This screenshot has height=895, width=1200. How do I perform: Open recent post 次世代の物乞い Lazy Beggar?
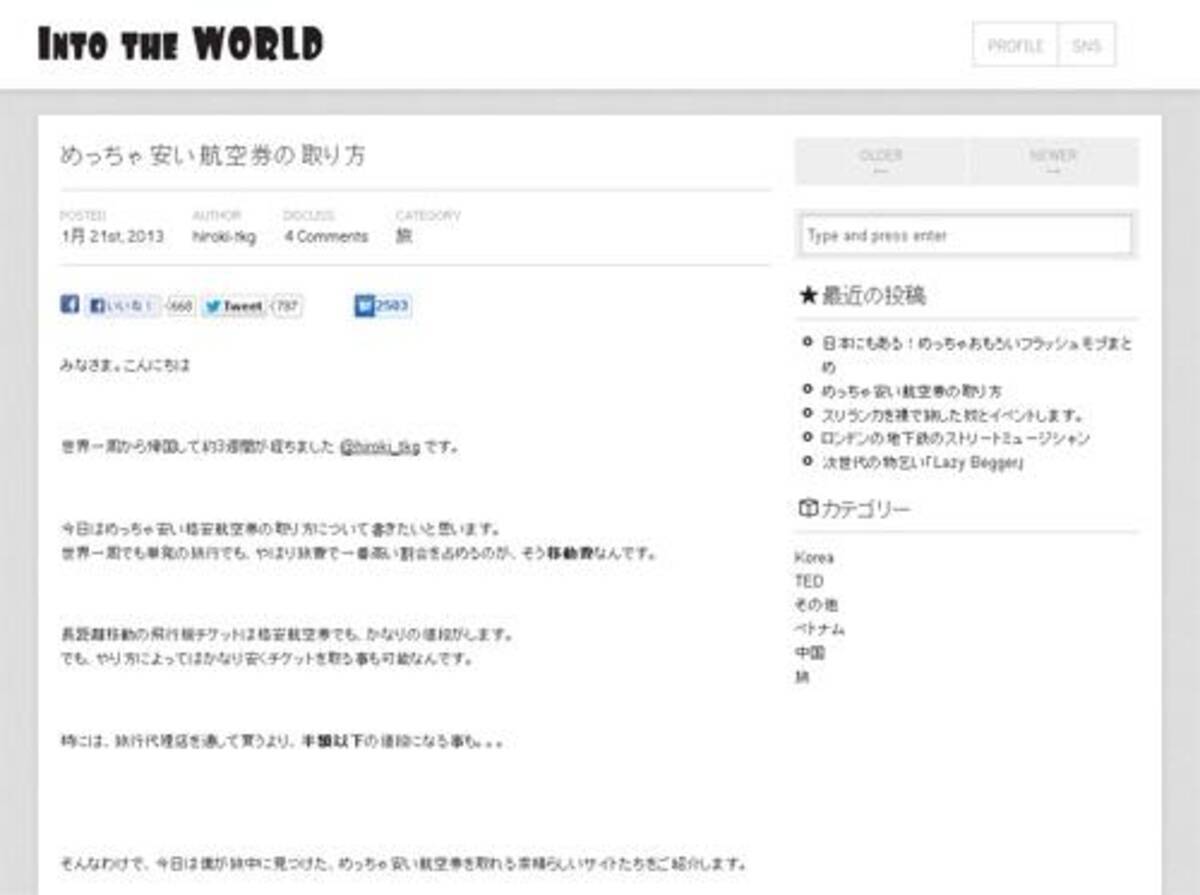click(922, 462)
